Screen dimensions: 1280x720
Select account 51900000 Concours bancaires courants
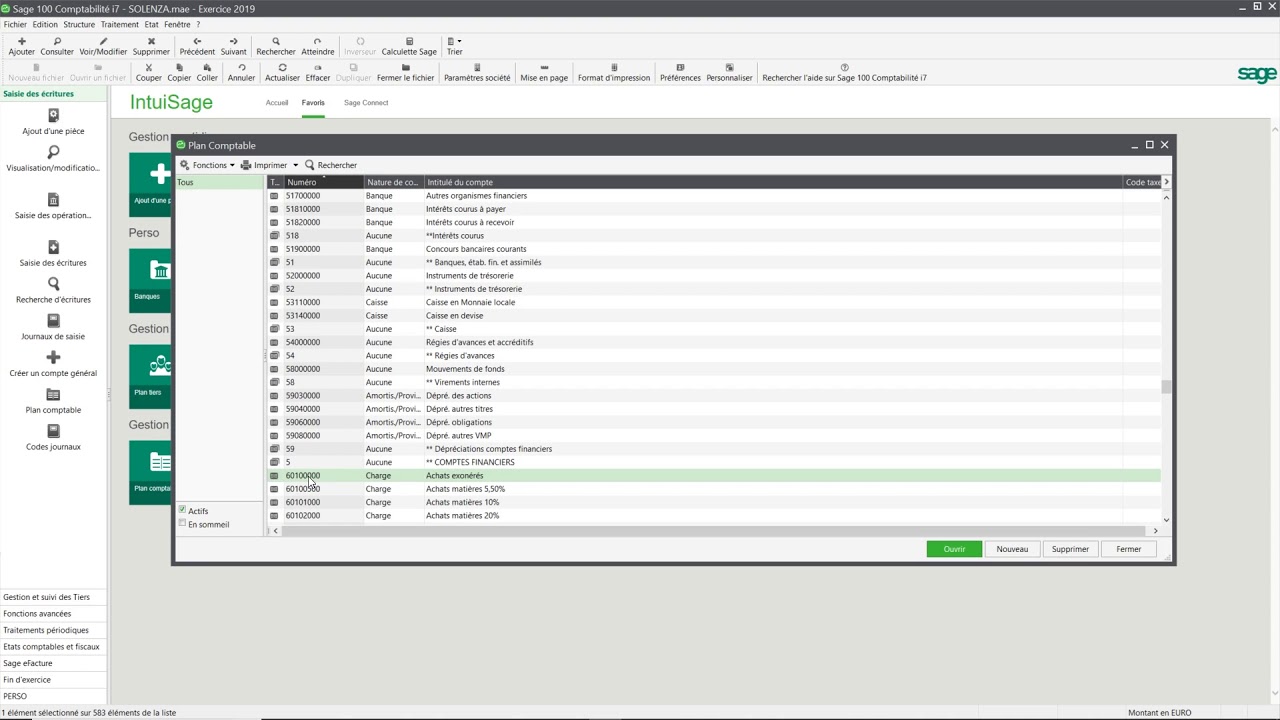714,249
